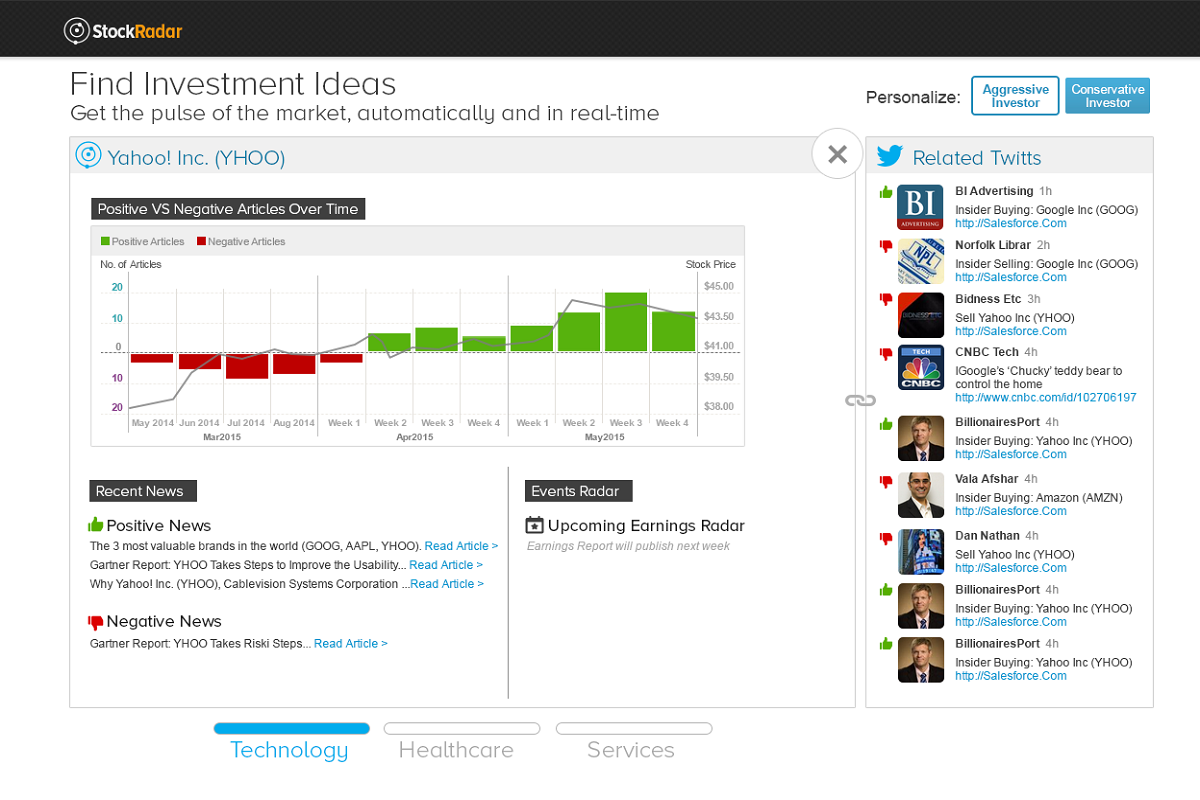This screenshot has width=1200, height=800.
Task: Click the chain link icon between panels
Action: coord(860,400)
